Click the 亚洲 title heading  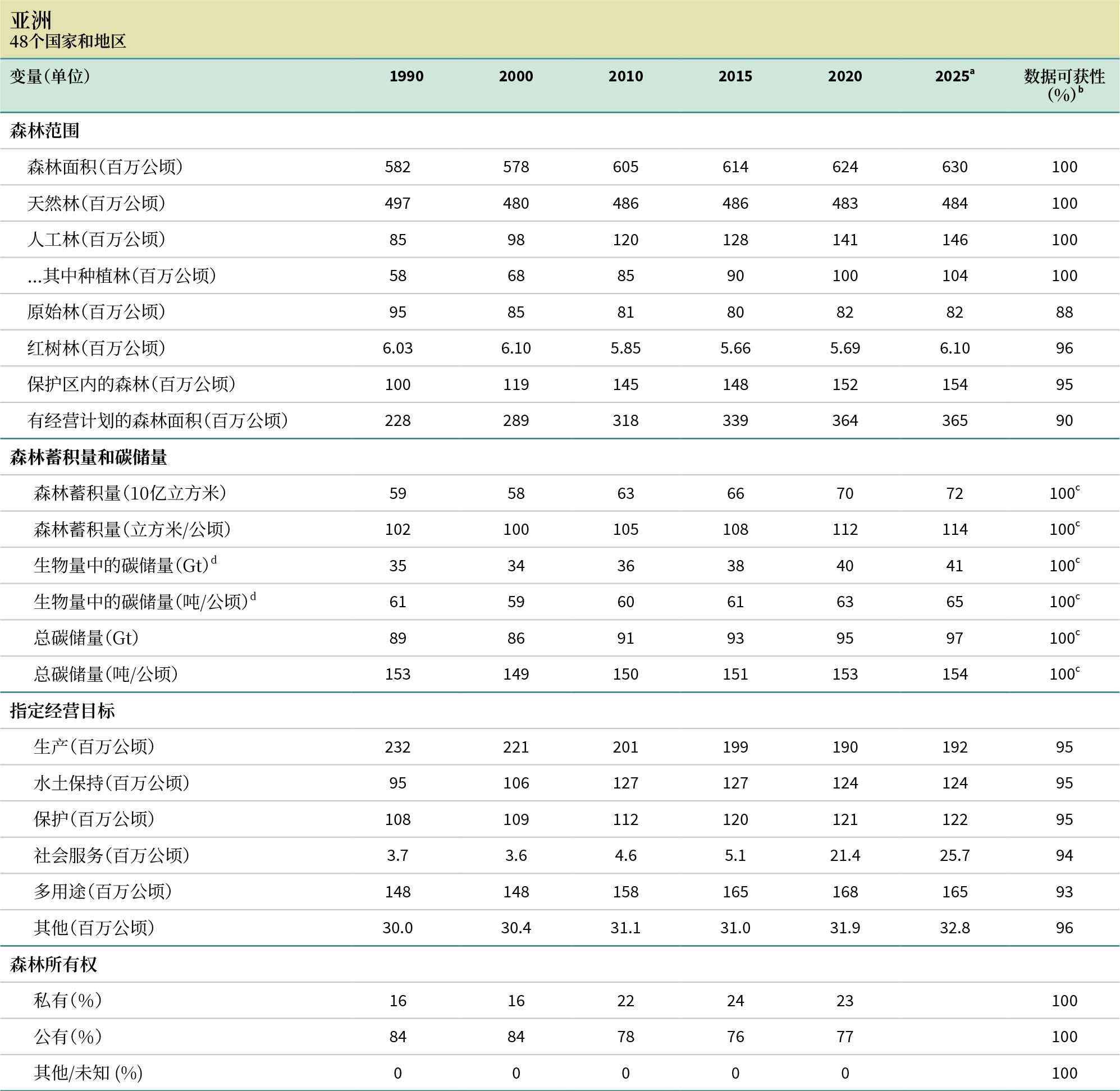[x=31, y=21]
